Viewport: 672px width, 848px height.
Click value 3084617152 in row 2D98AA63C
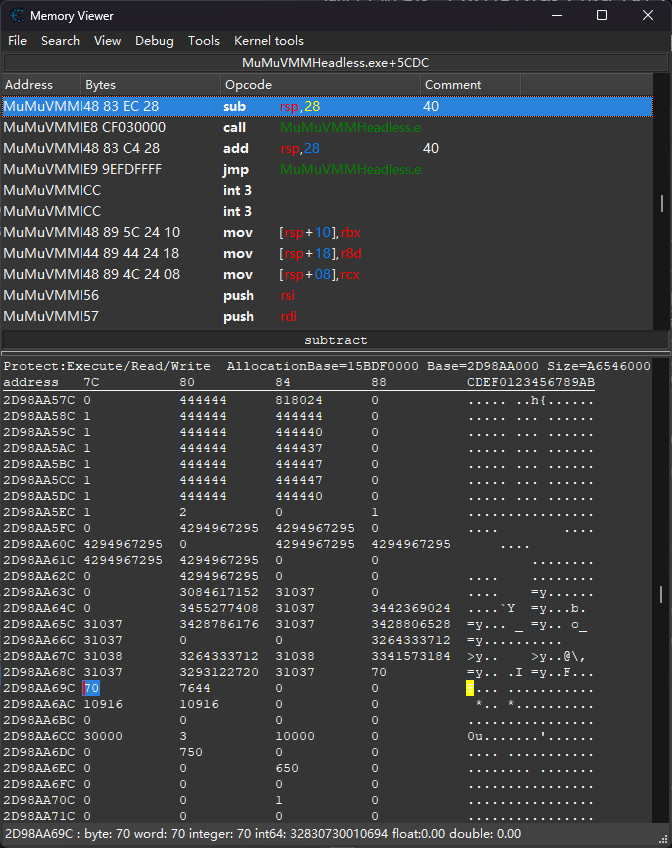[x=219, y=592]
